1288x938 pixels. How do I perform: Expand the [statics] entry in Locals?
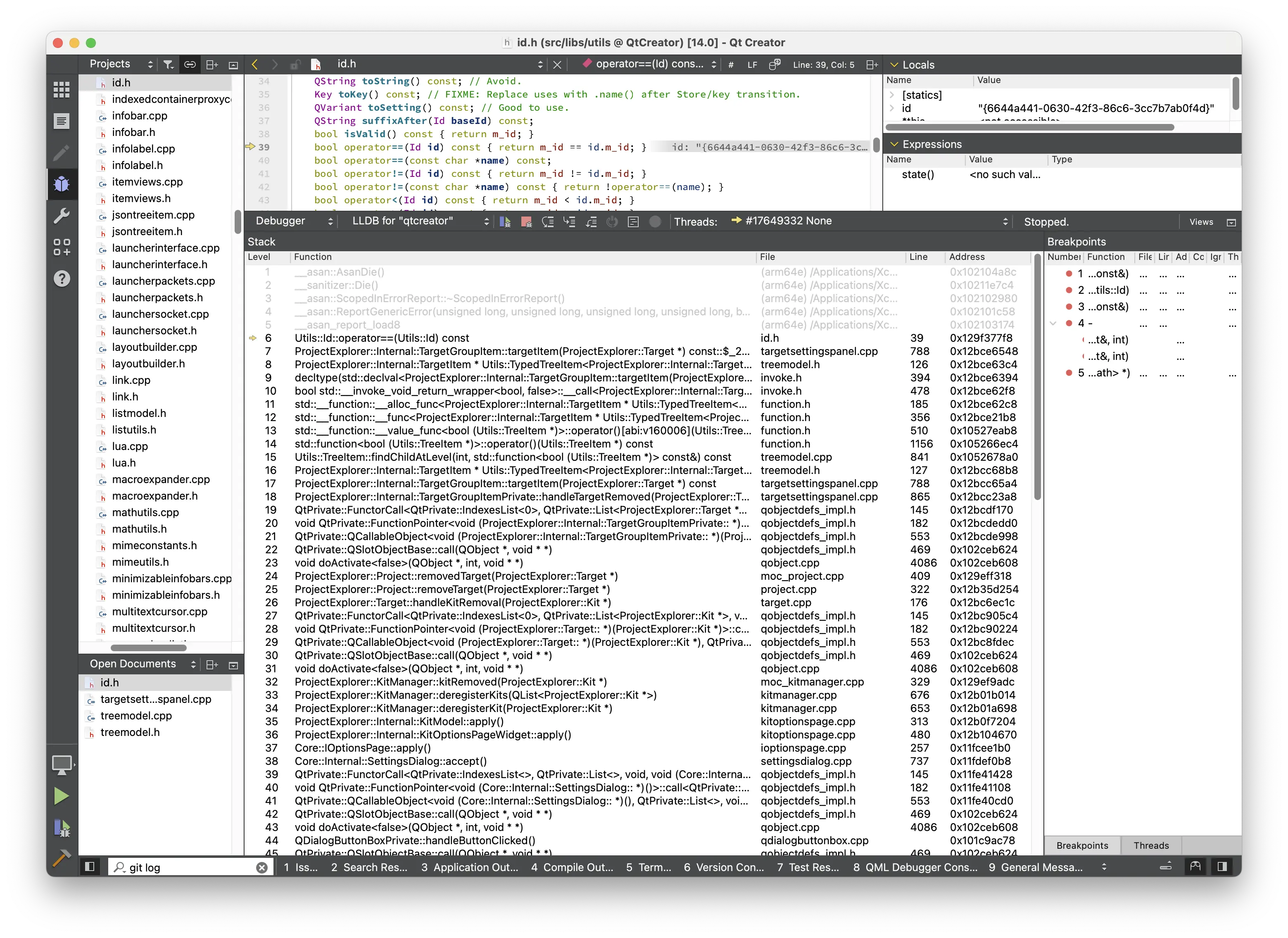892,95
